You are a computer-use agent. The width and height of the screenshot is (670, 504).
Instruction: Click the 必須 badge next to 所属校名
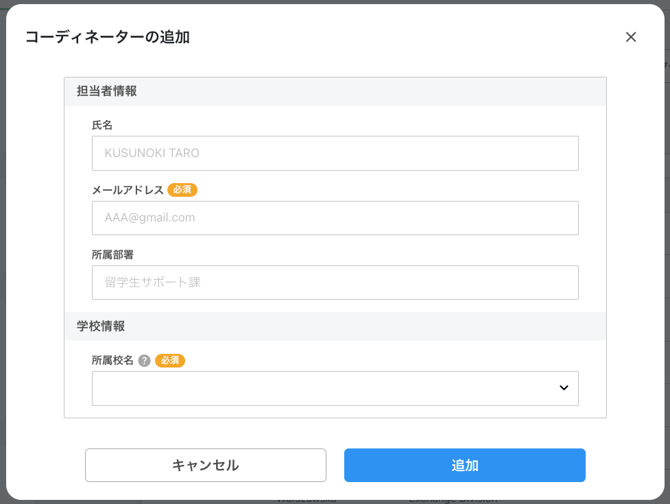[x=170, y=360]
